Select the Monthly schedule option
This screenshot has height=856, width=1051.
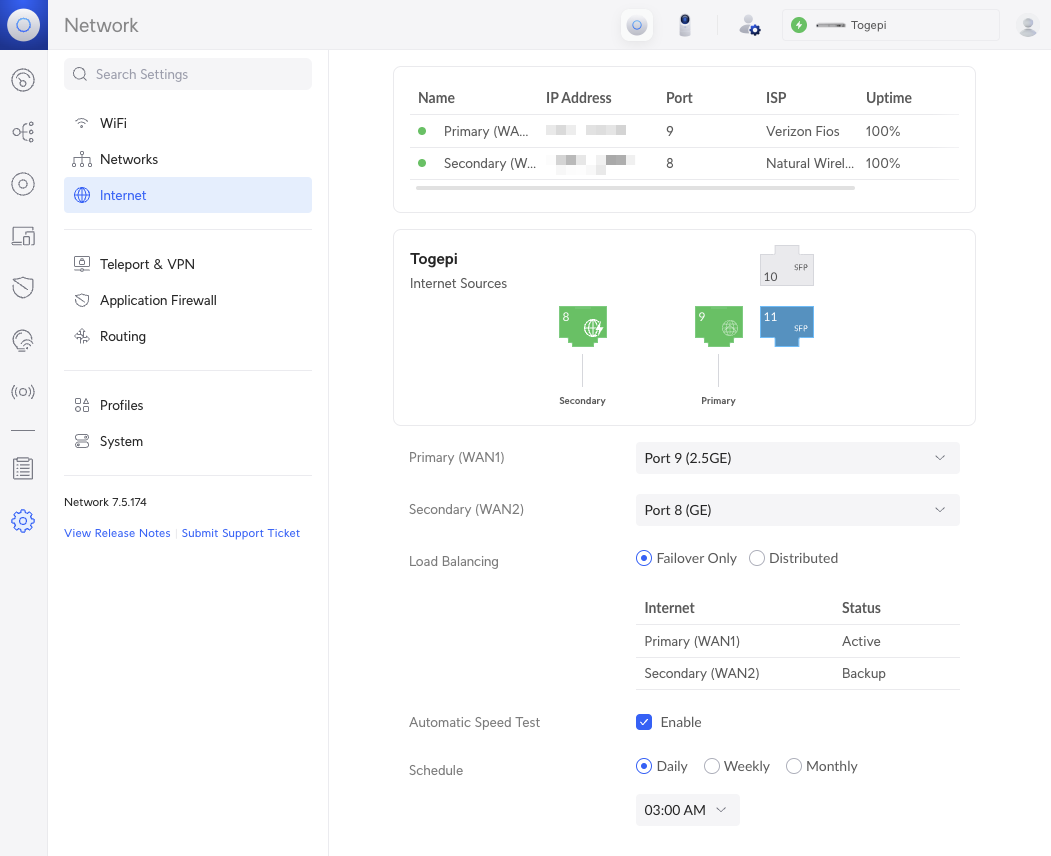[x=794, y=766]
